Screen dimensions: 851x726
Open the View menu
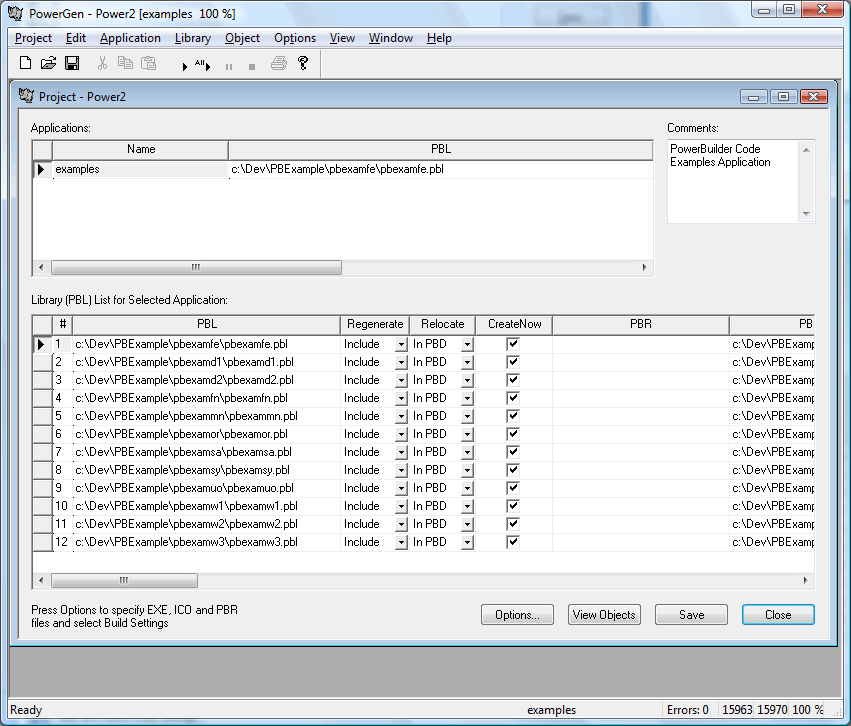coord(342,38)
